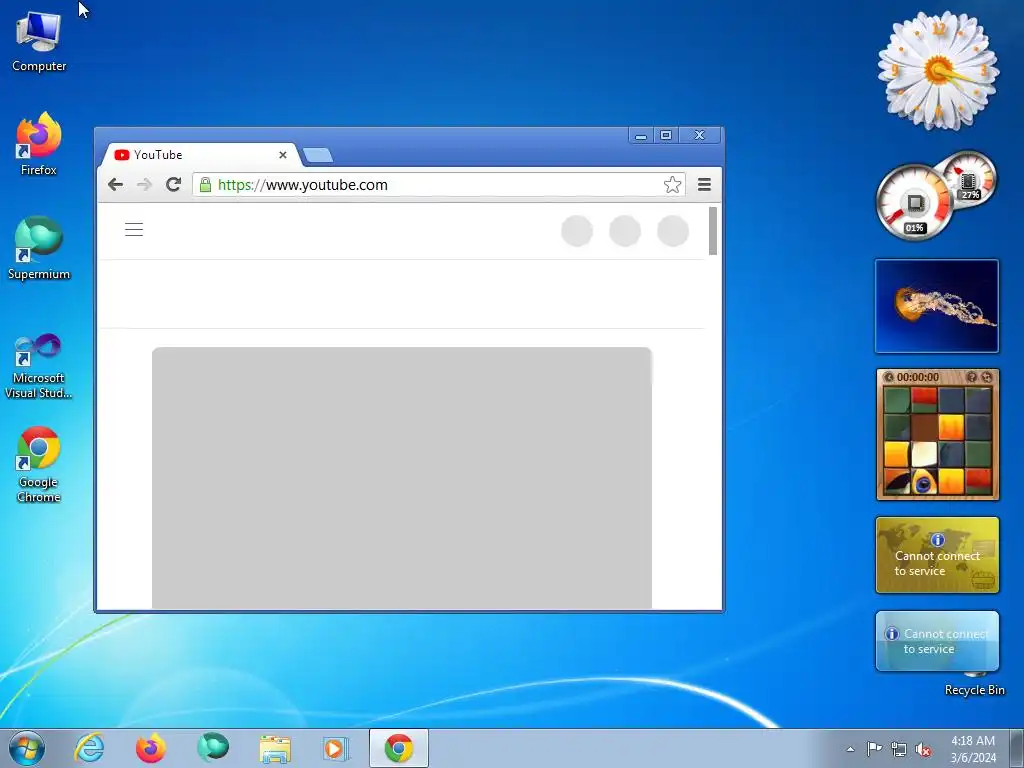1024x768 pixels.
Task: Launch Internet Explorer from the taskbar
Action: coord(89,748)
